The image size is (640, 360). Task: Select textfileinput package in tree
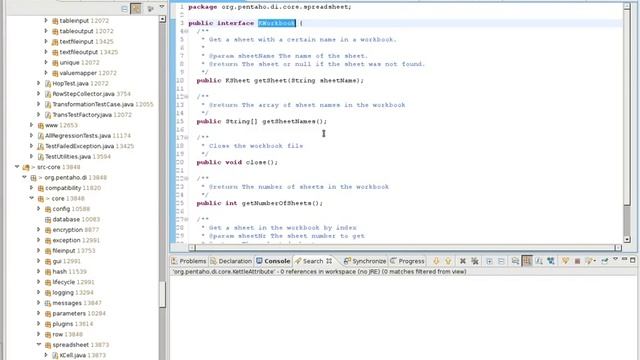click(83, 42)
